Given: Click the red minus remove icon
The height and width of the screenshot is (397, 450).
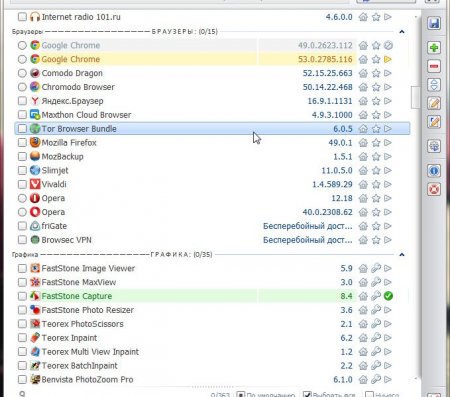Looking at the screenshot, I should click(x=434, y=66).
